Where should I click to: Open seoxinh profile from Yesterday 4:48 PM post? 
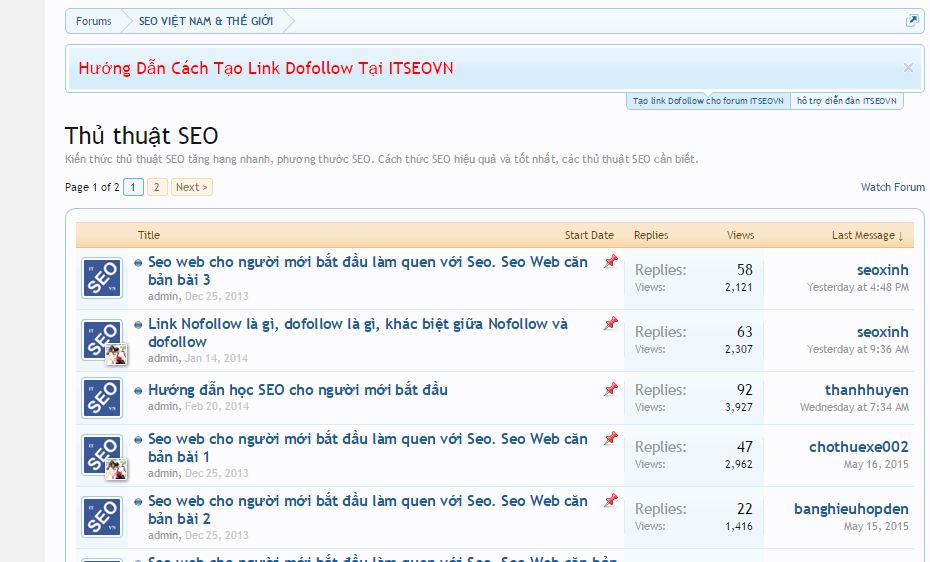point(883,270)
